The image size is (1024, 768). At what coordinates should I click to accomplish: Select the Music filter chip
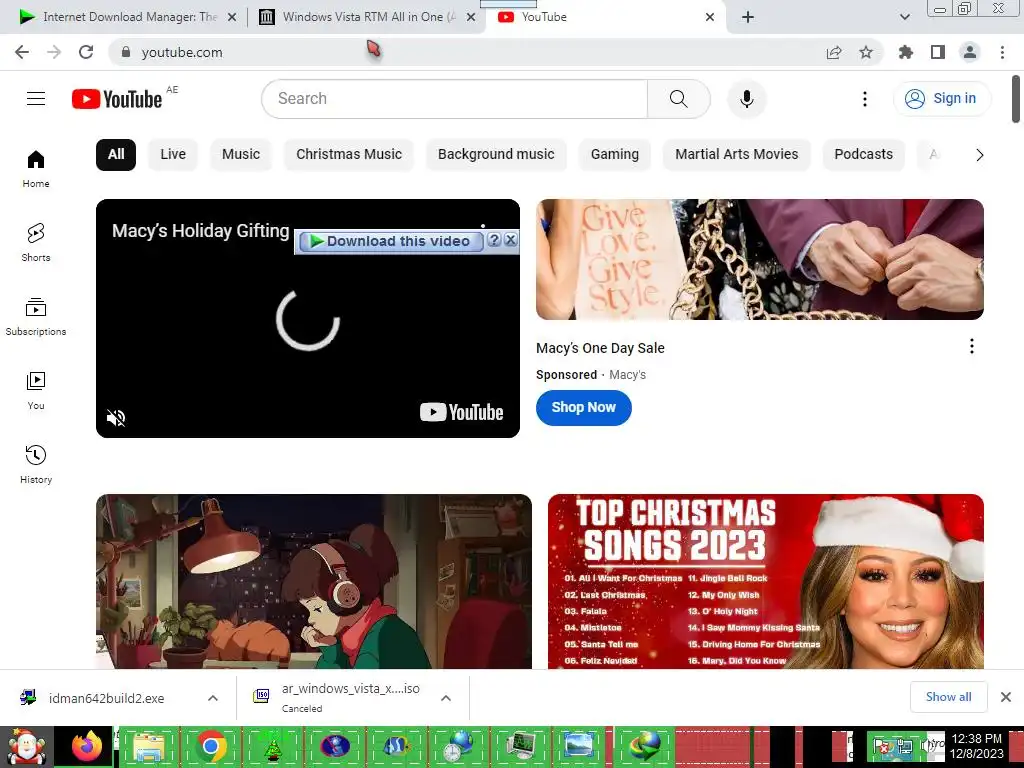coord(241,155)
